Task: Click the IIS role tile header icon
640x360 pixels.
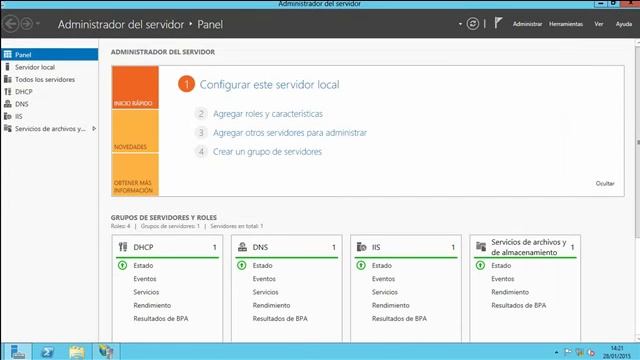Action: coord(362,247)
